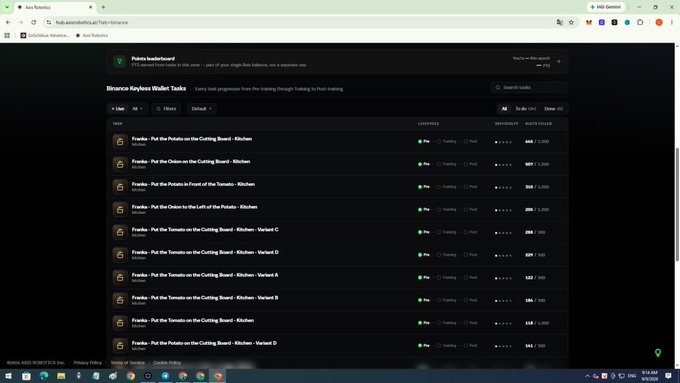Select Pre stage on Tomato Variant A row
The image size is (680, 383).
(424, 278)
